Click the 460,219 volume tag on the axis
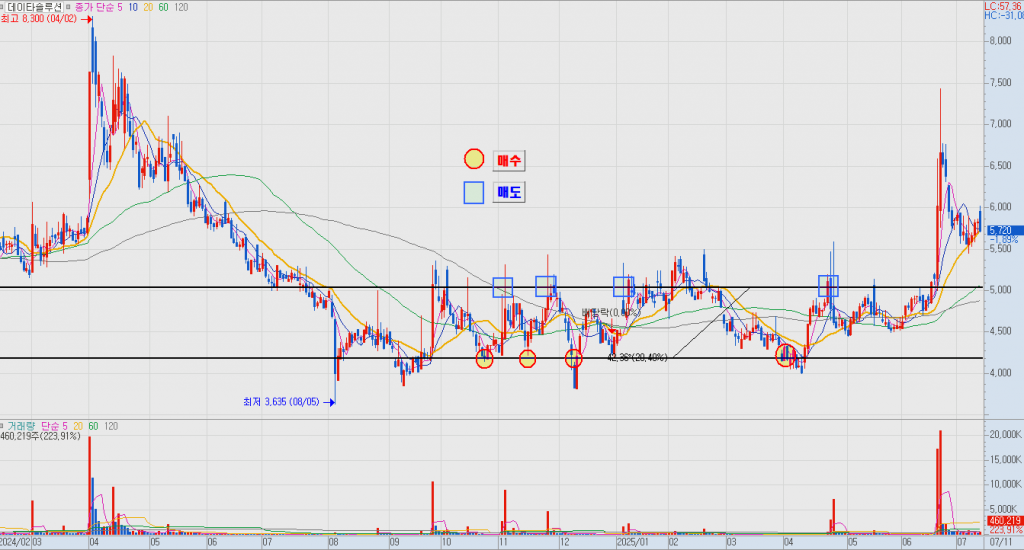This screenshot has width=1024, height=550. coord(1004,521)
